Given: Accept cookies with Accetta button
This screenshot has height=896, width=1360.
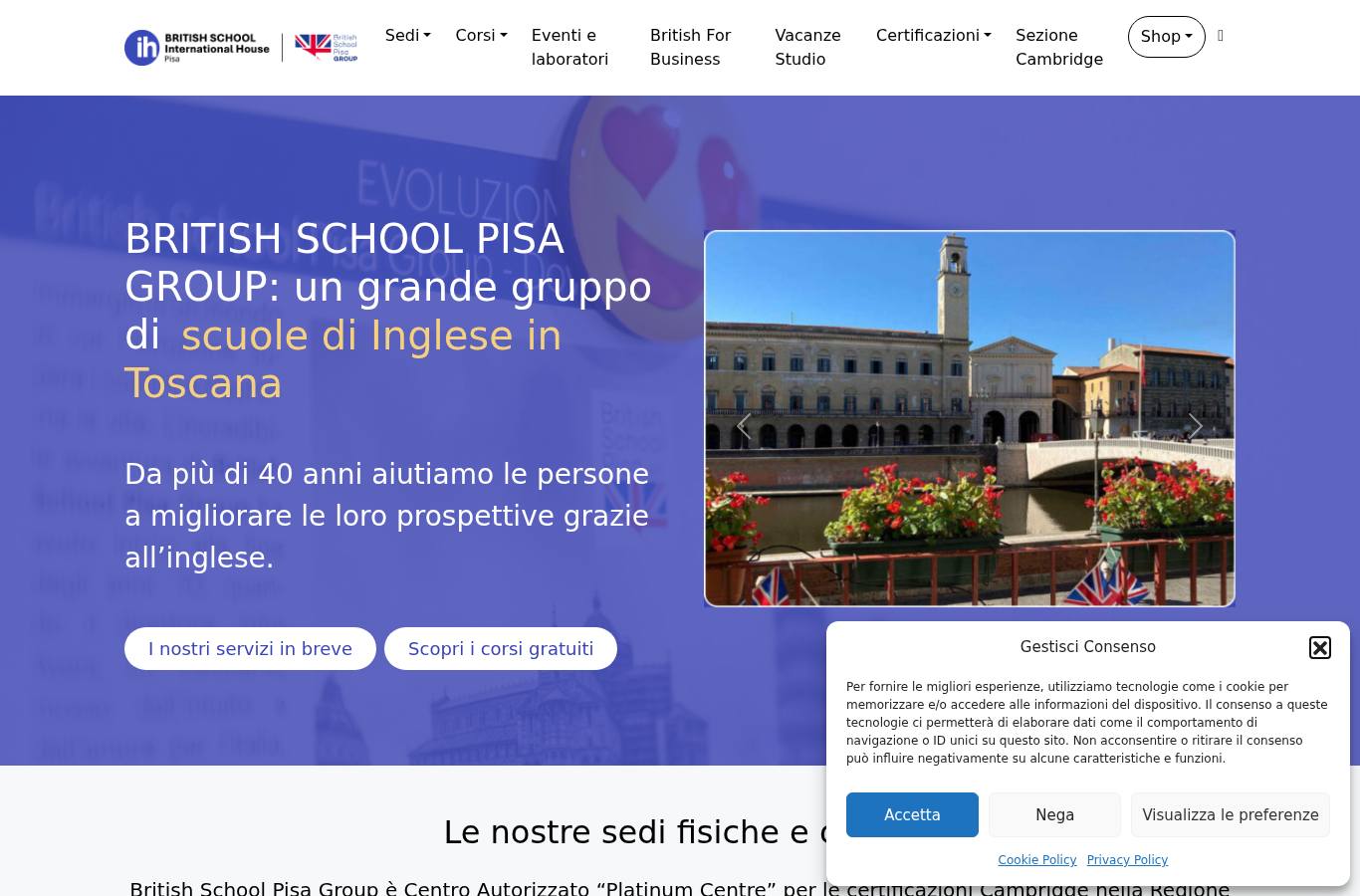Looking at the screenshot, I should coord(912,814).
